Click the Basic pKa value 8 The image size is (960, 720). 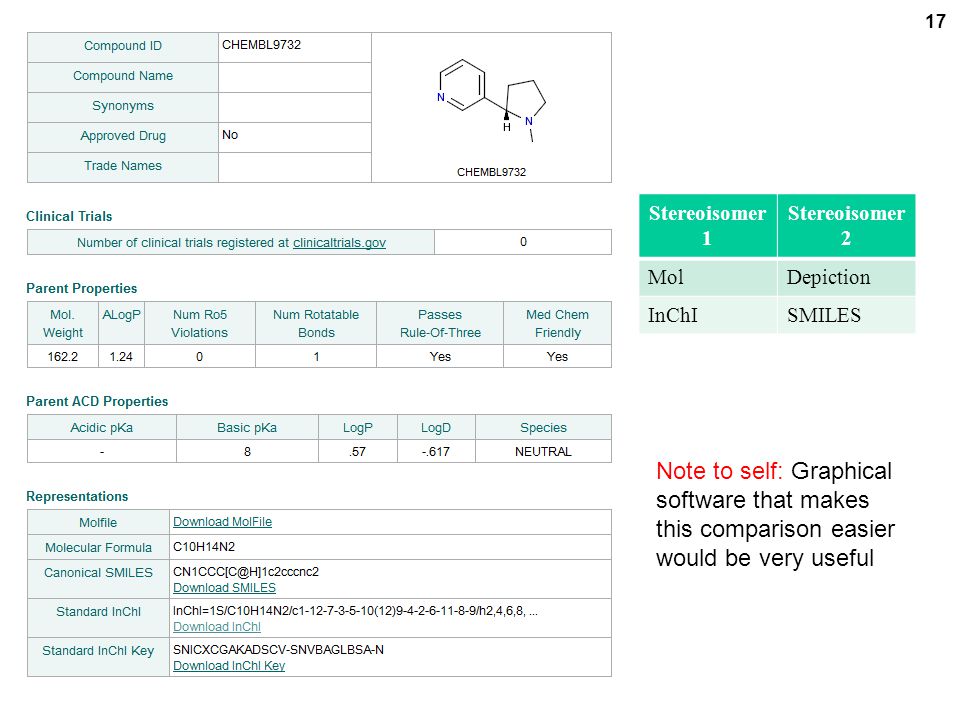click(247, 451)
